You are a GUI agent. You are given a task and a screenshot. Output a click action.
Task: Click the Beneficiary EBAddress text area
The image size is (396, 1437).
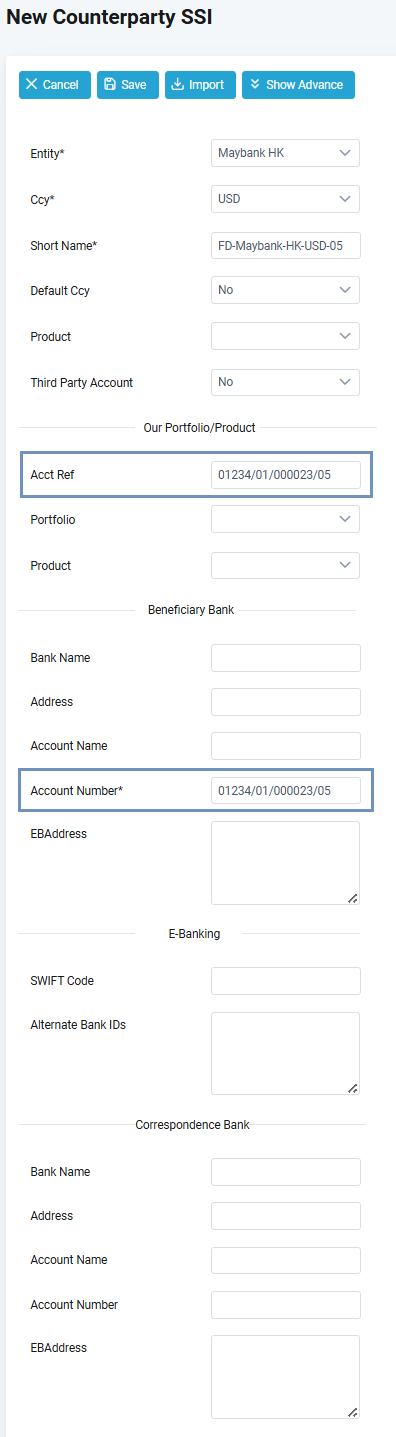tap(285, 863)
